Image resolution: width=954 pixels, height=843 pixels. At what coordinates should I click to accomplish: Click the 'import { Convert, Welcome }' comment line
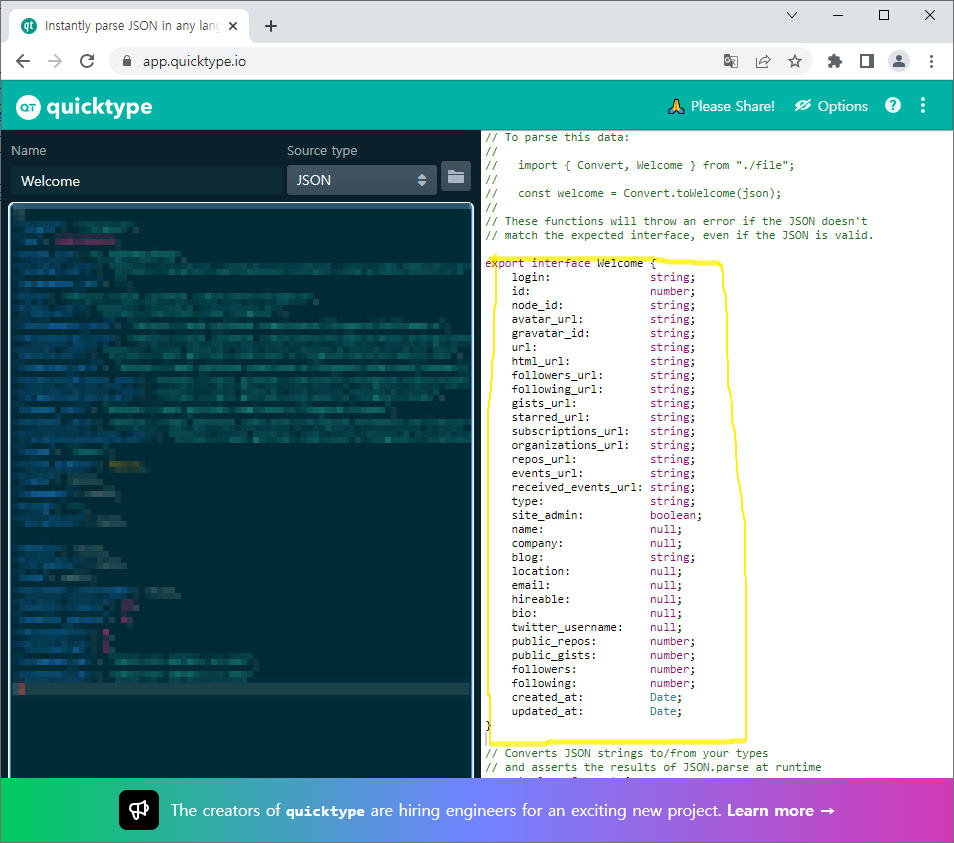click(x=640, y=165)
